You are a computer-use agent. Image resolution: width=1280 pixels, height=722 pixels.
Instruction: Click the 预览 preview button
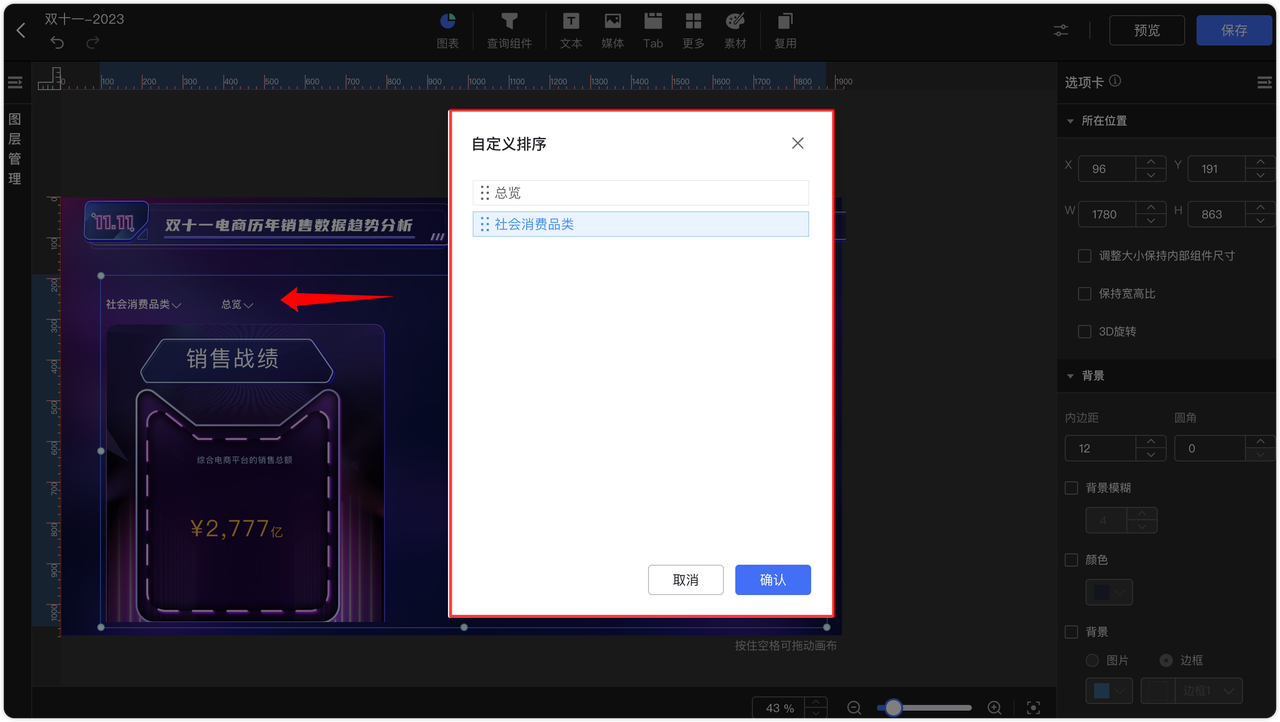point(1146,30)
